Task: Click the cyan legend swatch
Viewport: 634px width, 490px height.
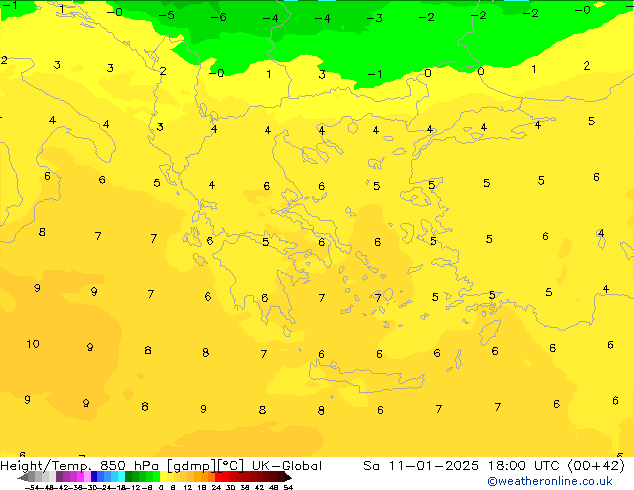Action: (122, 477)
